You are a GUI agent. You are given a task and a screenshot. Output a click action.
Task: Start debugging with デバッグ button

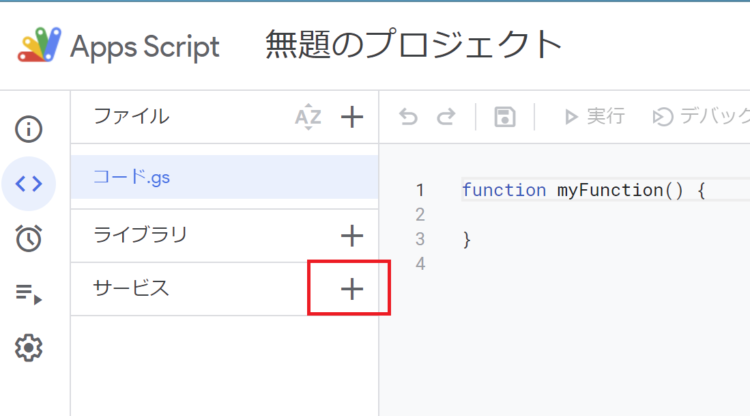(701, 116)
